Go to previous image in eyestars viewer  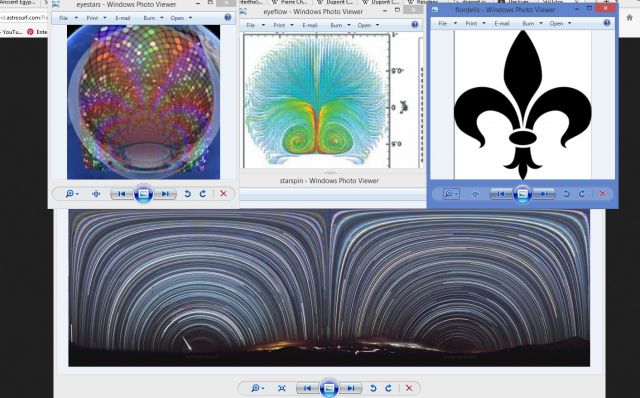click(x=122, y=194)
